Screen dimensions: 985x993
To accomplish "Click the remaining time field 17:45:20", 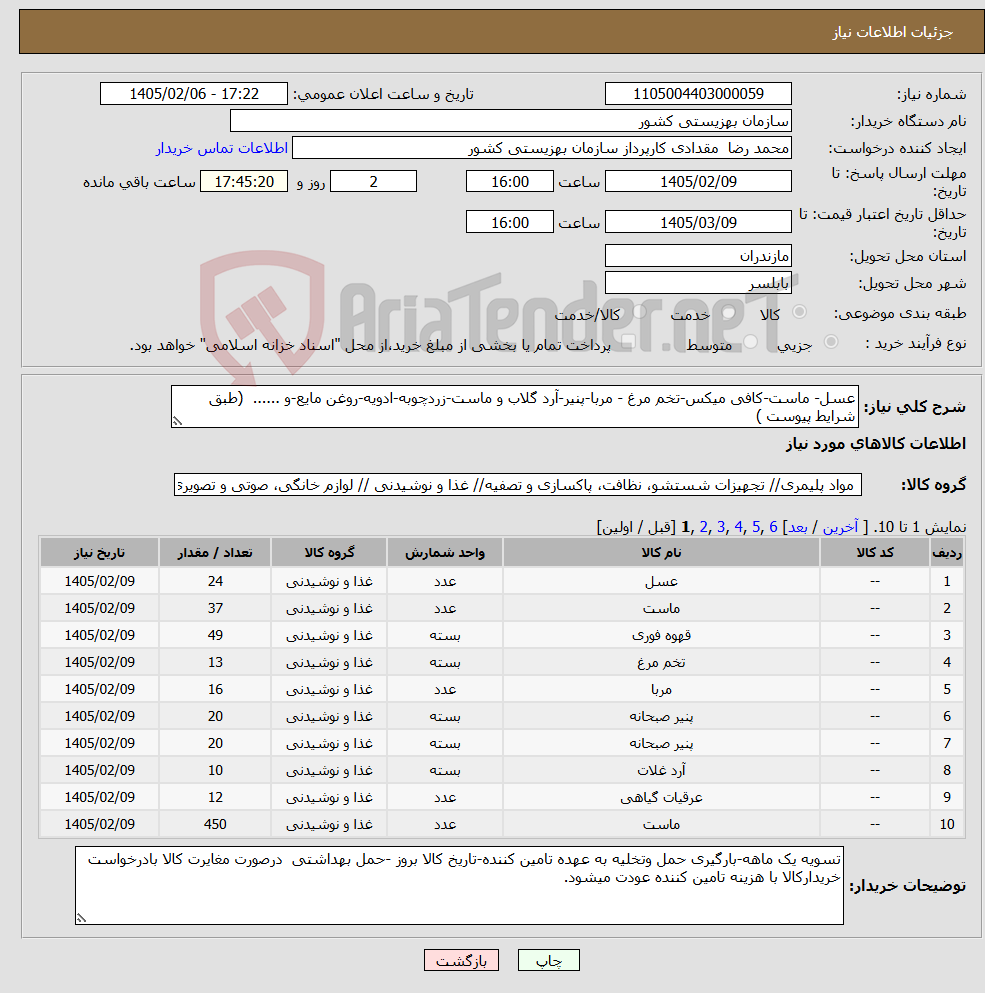I will tap(244, 181).
